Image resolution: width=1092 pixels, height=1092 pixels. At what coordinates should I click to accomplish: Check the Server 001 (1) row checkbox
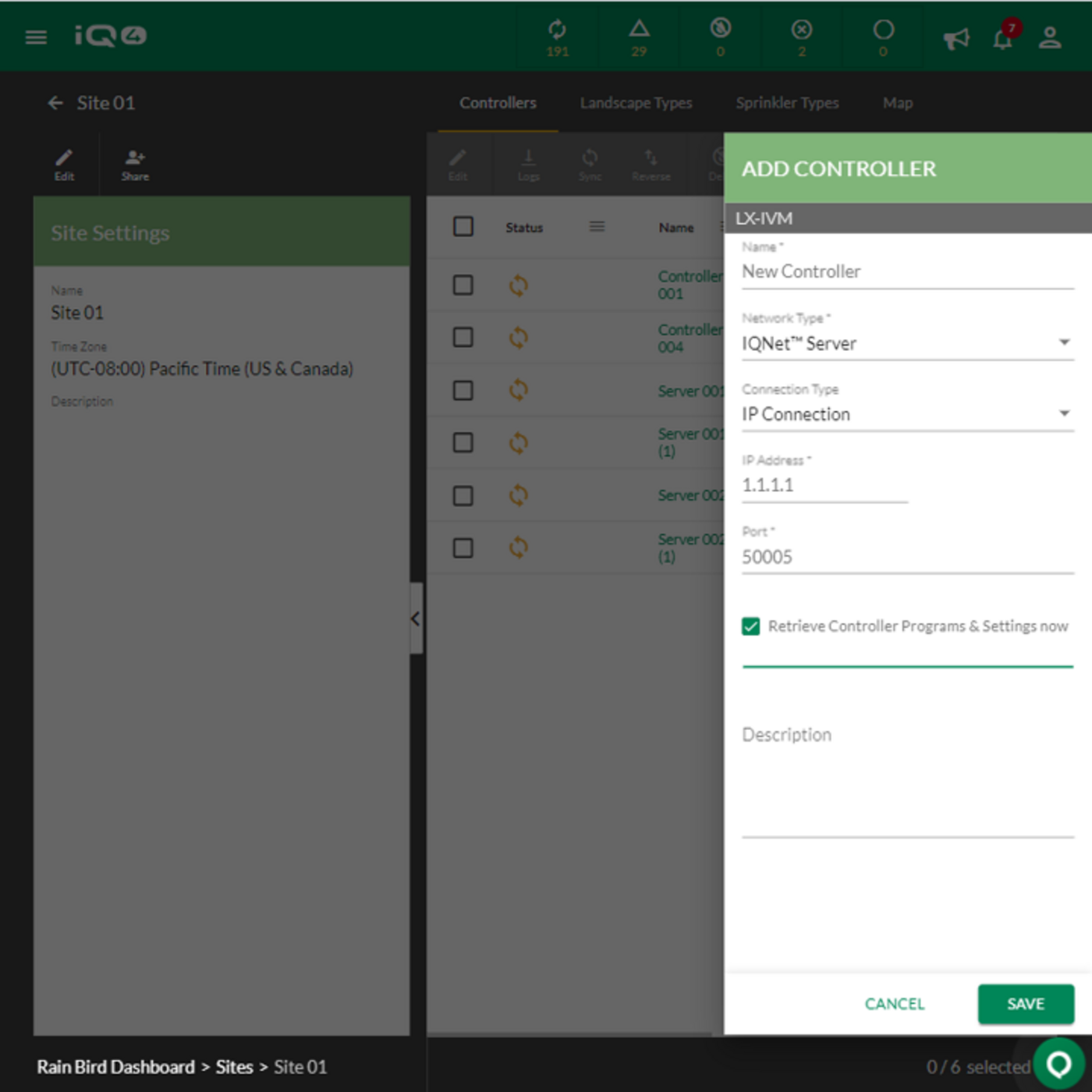[463, 442]
